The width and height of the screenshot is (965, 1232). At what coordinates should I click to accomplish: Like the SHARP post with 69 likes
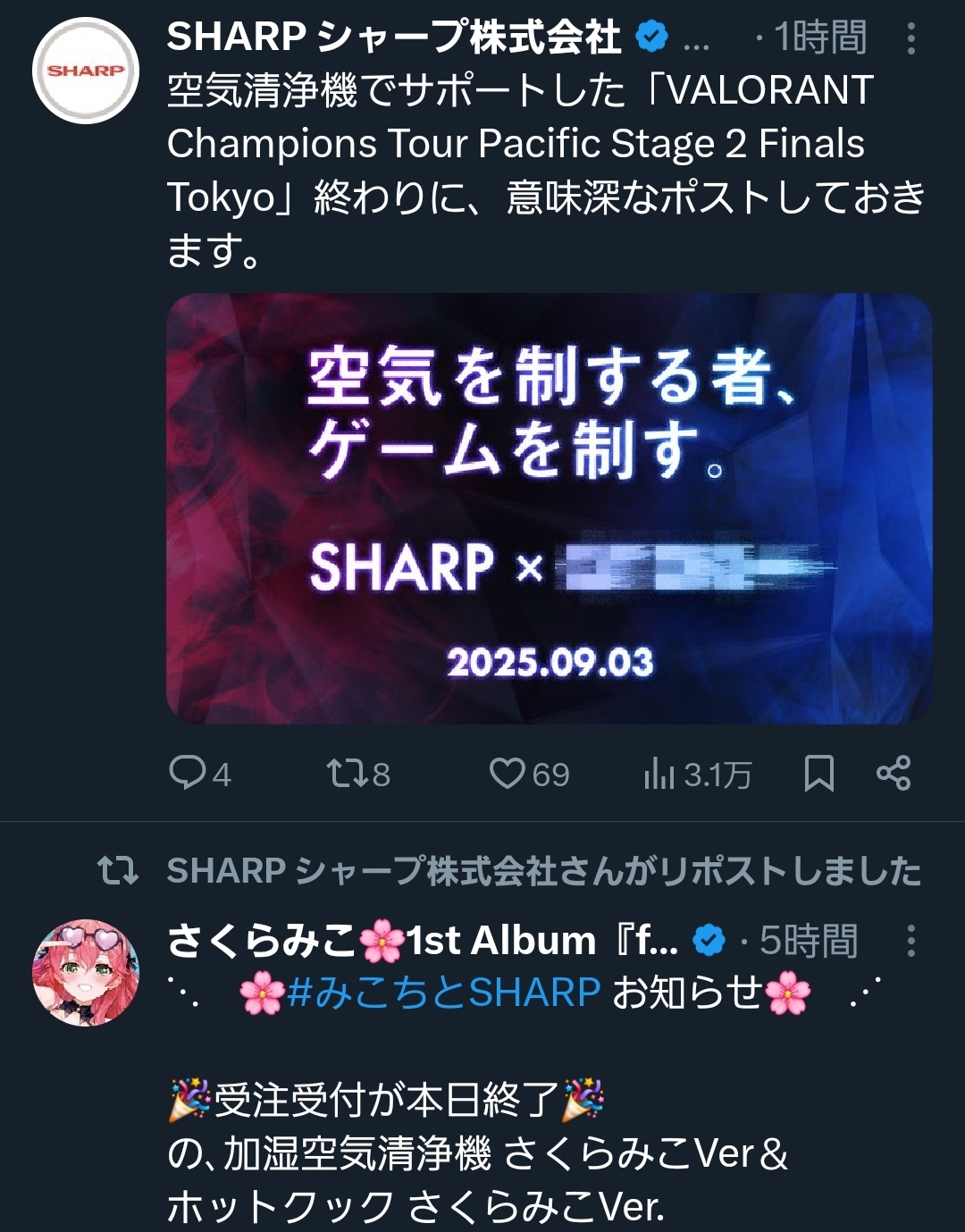click(x=529, y=774)
